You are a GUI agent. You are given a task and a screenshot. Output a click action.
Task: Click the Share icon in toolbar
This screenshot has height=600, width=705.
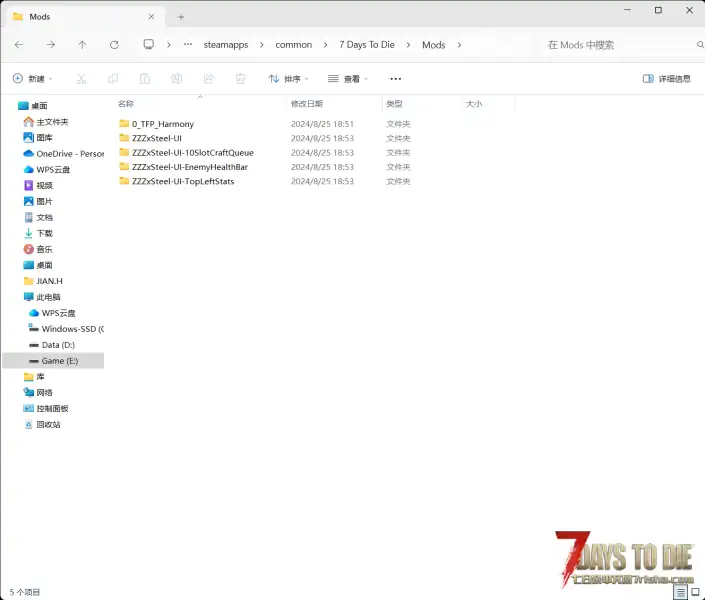point(209,79)
